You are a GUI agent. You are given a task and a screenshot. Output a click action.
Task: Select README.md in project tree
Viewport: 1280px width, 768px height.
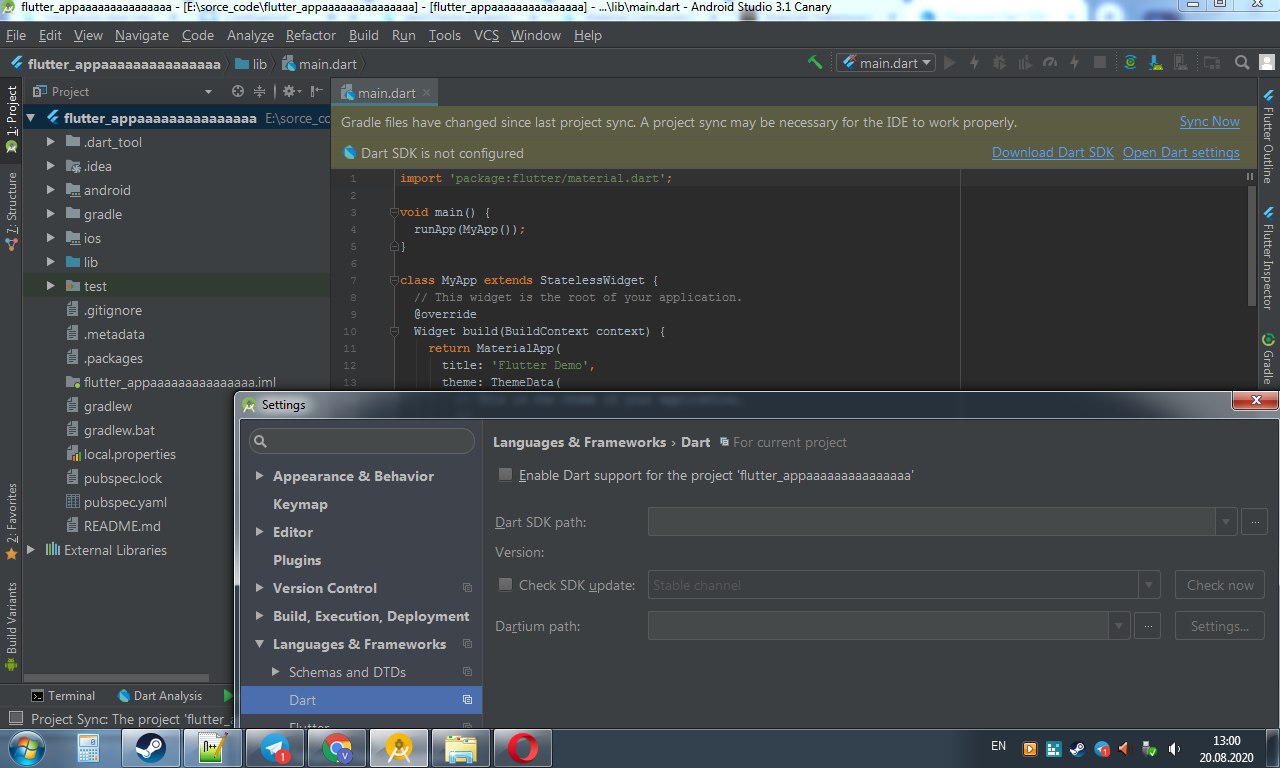122,526
